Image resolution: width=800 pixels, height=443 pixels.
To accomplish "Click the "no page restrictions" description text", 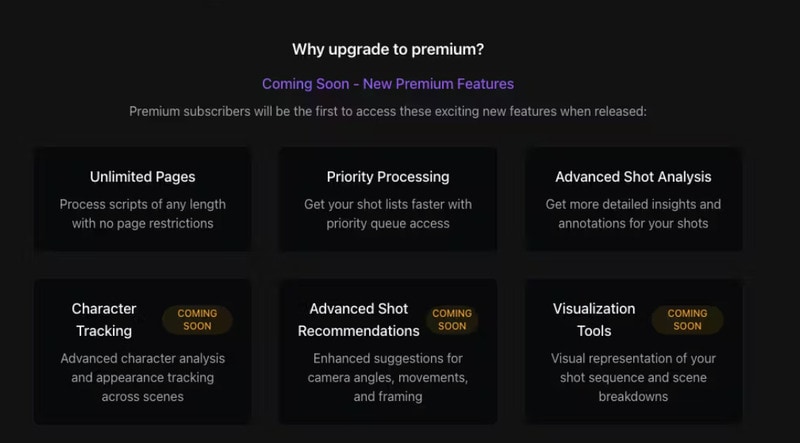I will click(x=143, y=223).
